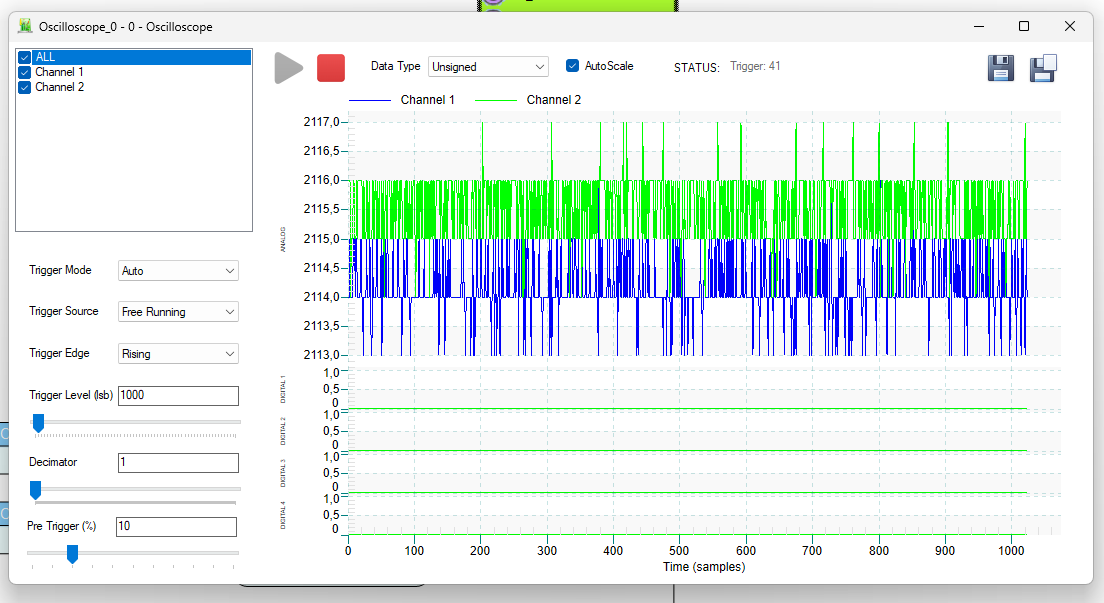The image size is (1104, 603).
Task: Open the Trigger Mode dropdown
Action: coord(178,271)
